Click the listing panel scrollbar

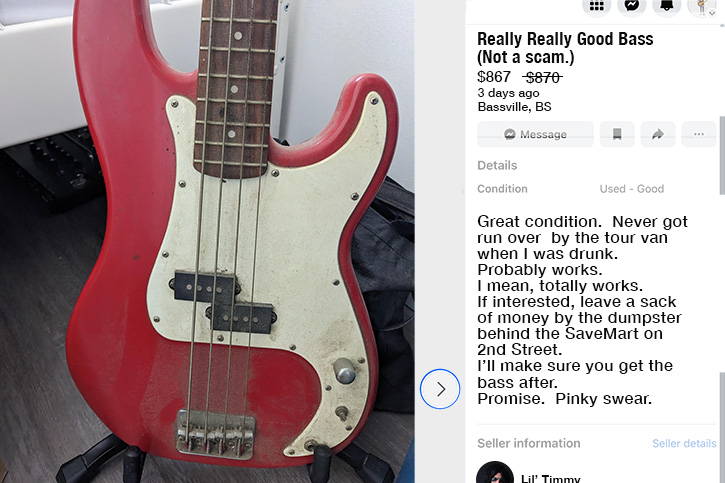[x=722, y=155]
